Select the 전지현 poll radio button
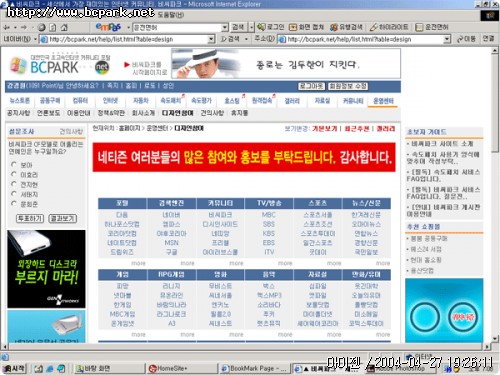 coord(14,184)
